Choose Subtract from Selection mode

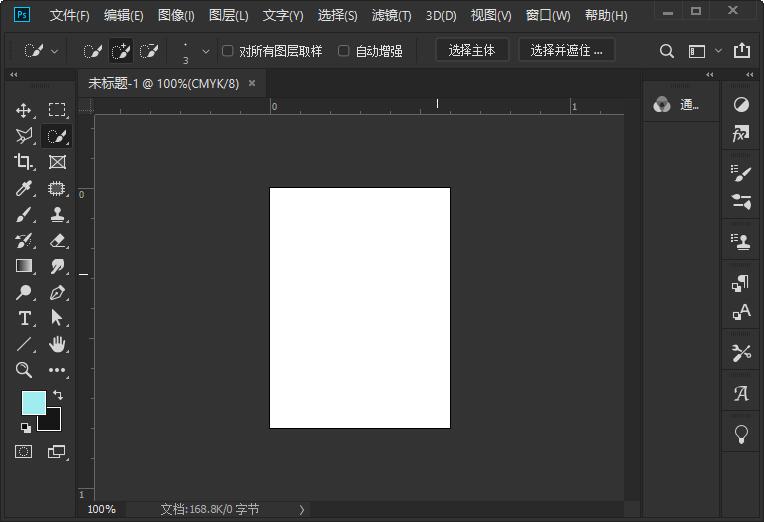149,51
